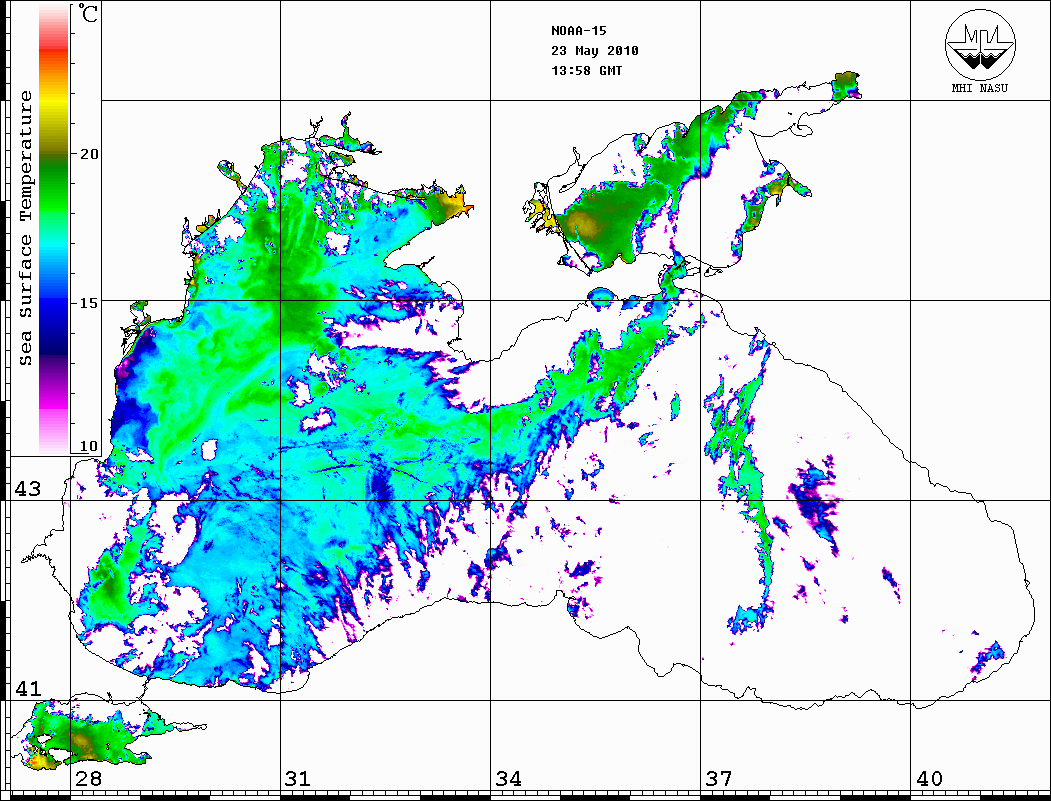
Task: Click the MHI NASU logo emblem
Action: coord(980,44)
